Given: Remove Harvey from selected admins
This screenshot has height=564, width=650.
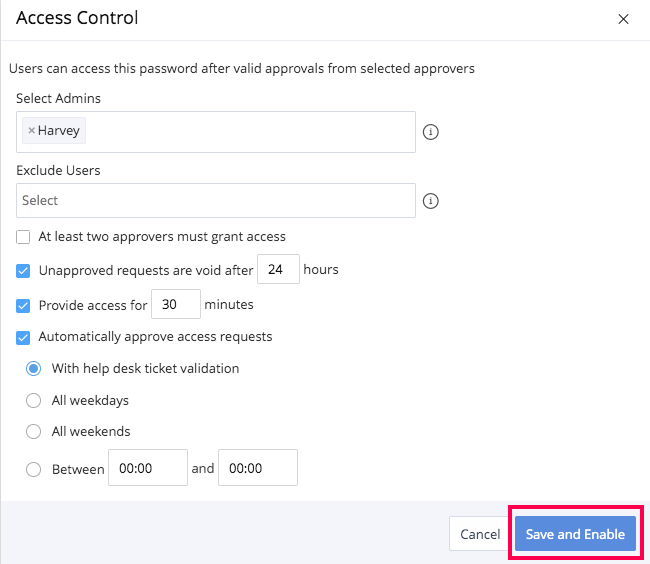Looking at the screenshot, I should [31, 131].
